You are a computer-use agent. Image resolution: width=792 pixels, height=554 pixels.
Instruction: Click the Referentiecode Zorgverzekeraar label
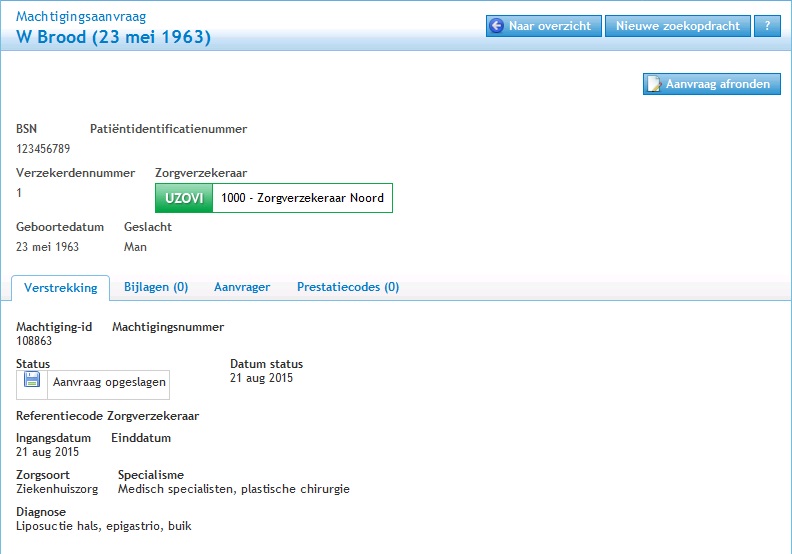coord(108,416)
